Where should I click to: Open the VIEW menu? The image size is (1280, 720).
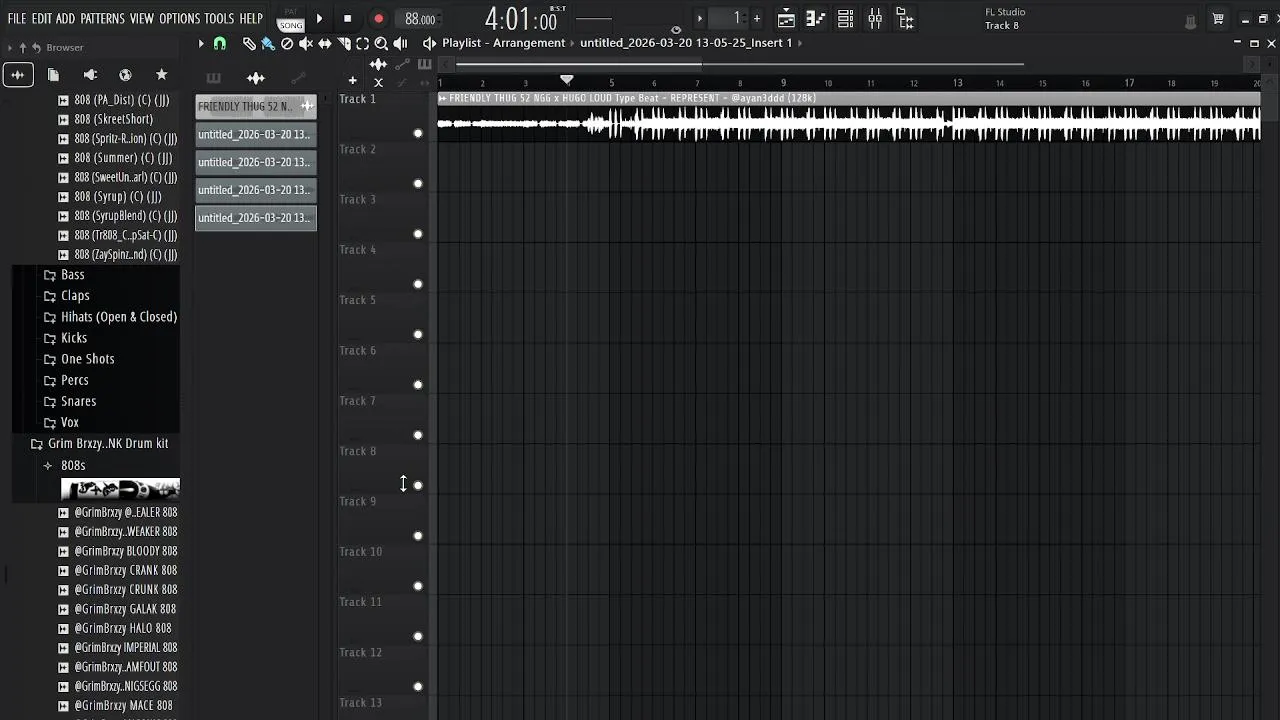(x=142, y=19)
